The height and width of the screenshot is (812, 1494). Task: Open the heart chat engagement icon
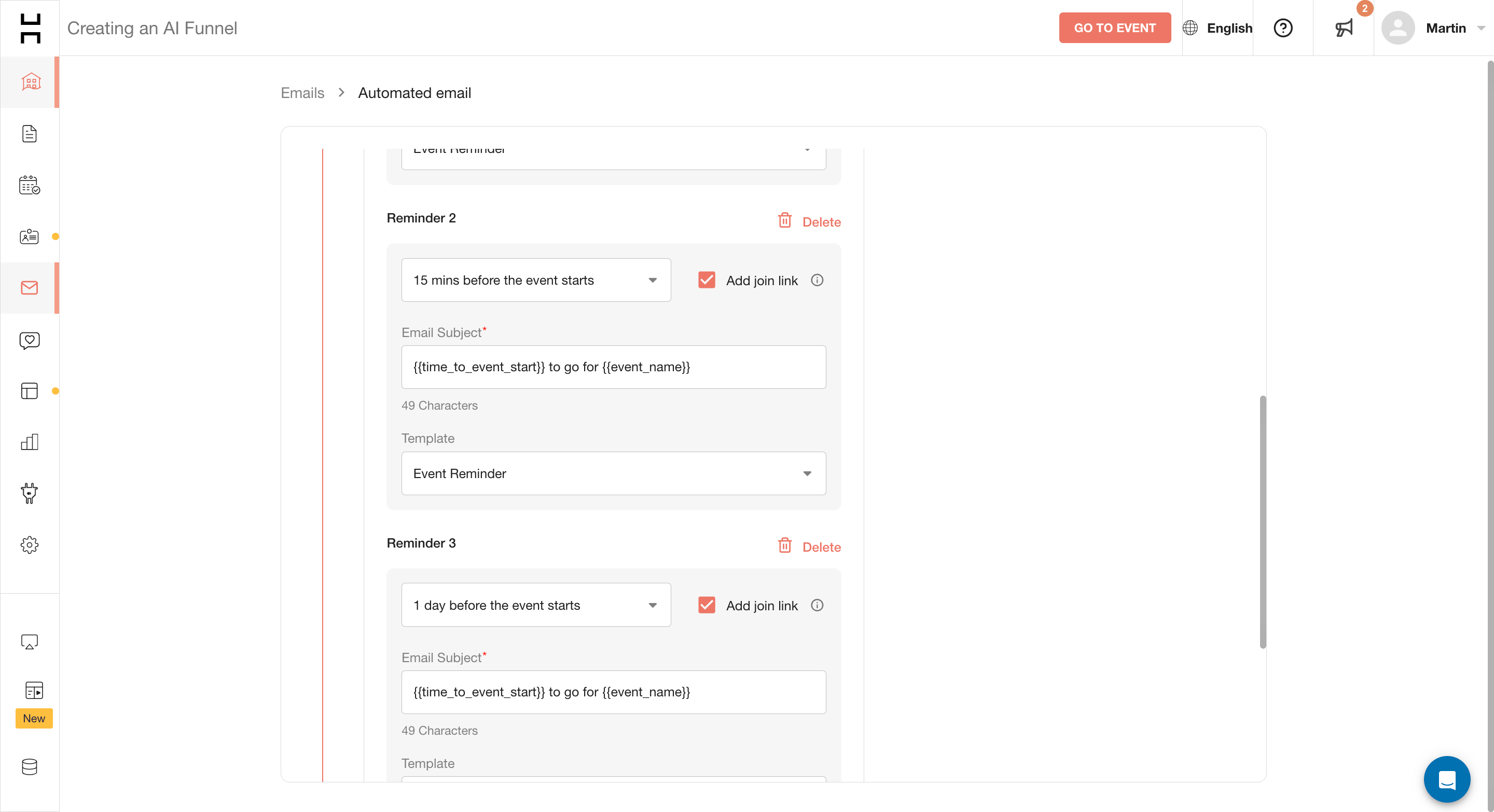(30, 340)
